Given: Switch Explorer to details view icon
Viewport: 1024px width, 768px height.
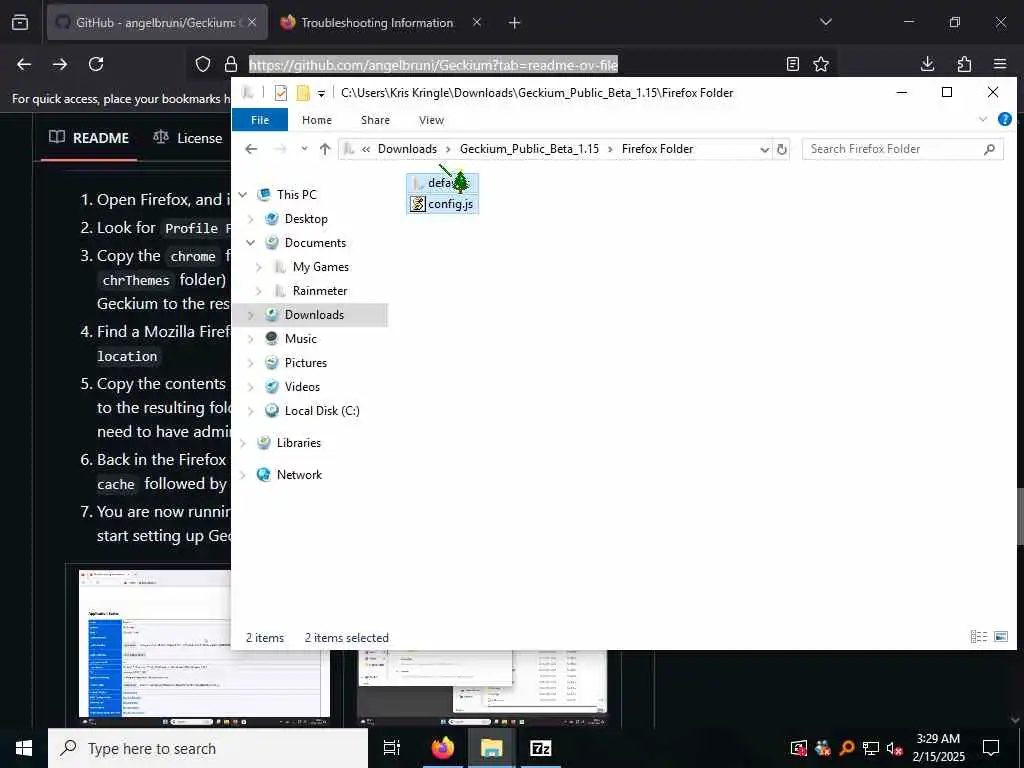Looking at the screenshot, I should [x=978, y=637].
